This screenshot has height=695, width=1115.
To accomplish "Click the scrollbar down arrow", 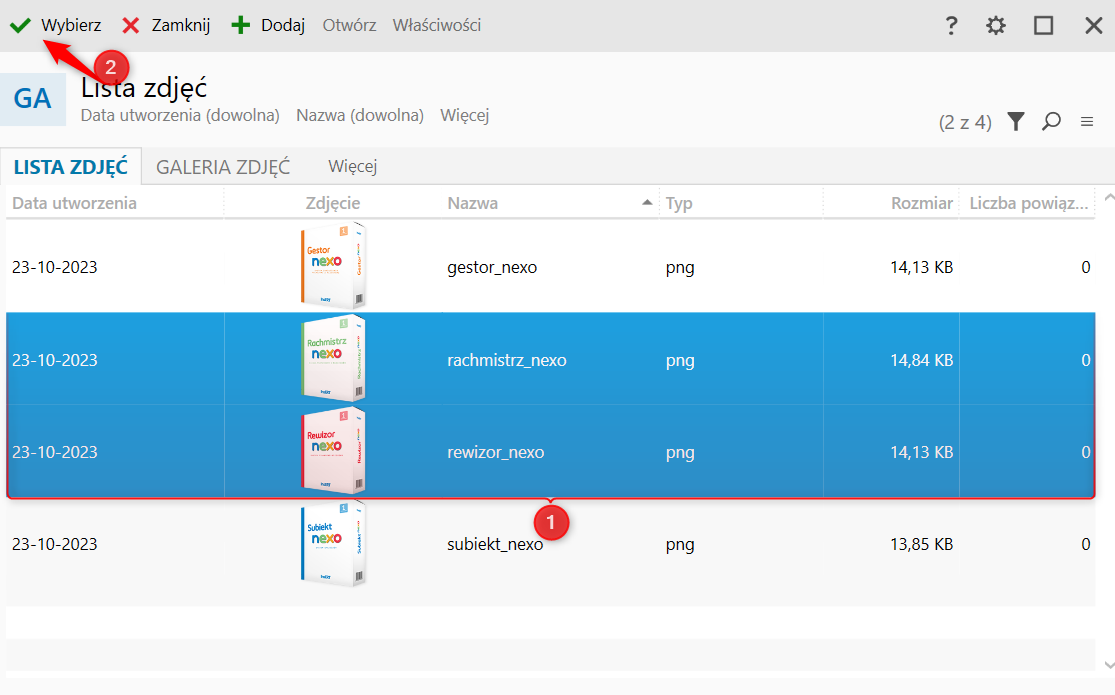I will [1109, 664].
